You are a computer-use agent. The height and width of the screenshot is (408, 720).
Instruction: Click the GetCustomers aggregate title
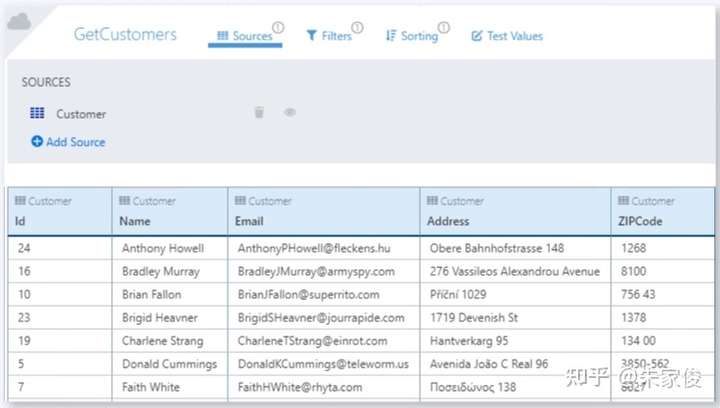125,34
